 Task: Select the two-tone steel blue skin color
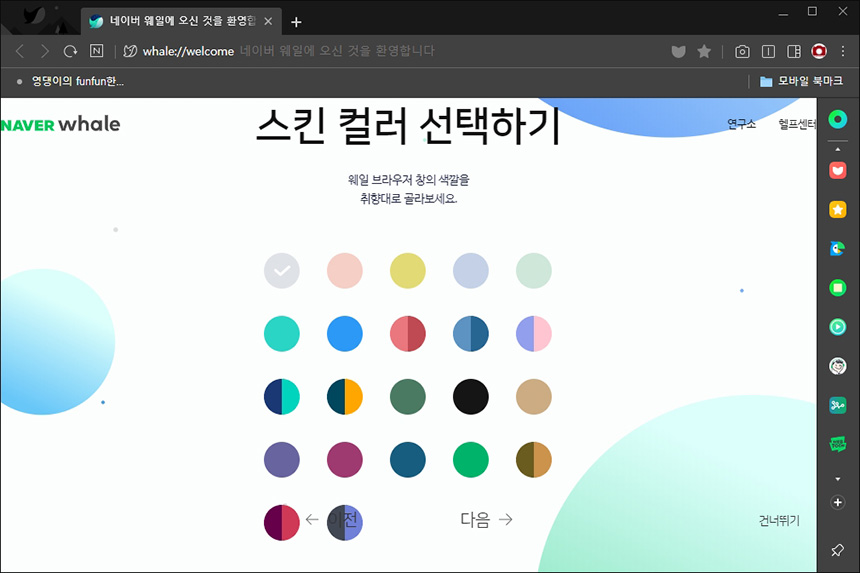click(471, 334)
